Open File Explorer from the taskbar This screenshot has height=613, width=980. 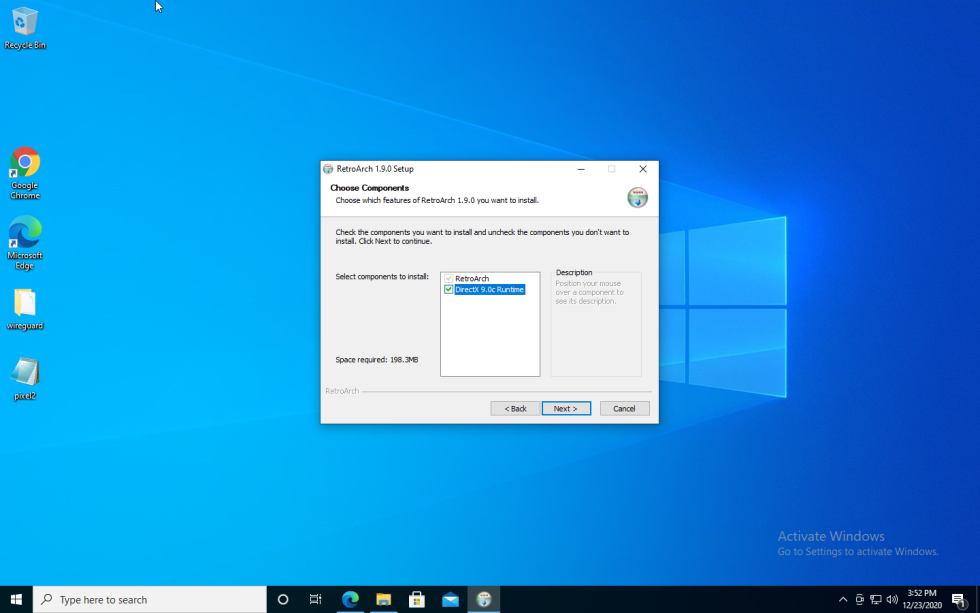[x=383, y=599]
